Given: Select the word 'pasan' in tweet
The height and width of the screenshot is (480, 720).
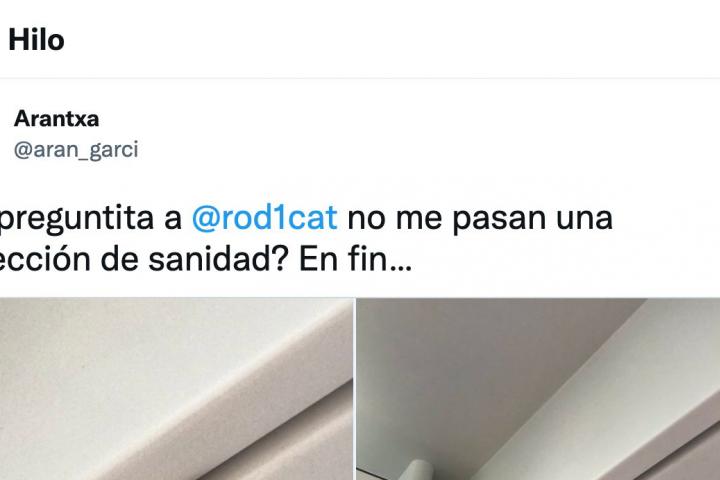Looking at the screenshot, I should [500, 219].
